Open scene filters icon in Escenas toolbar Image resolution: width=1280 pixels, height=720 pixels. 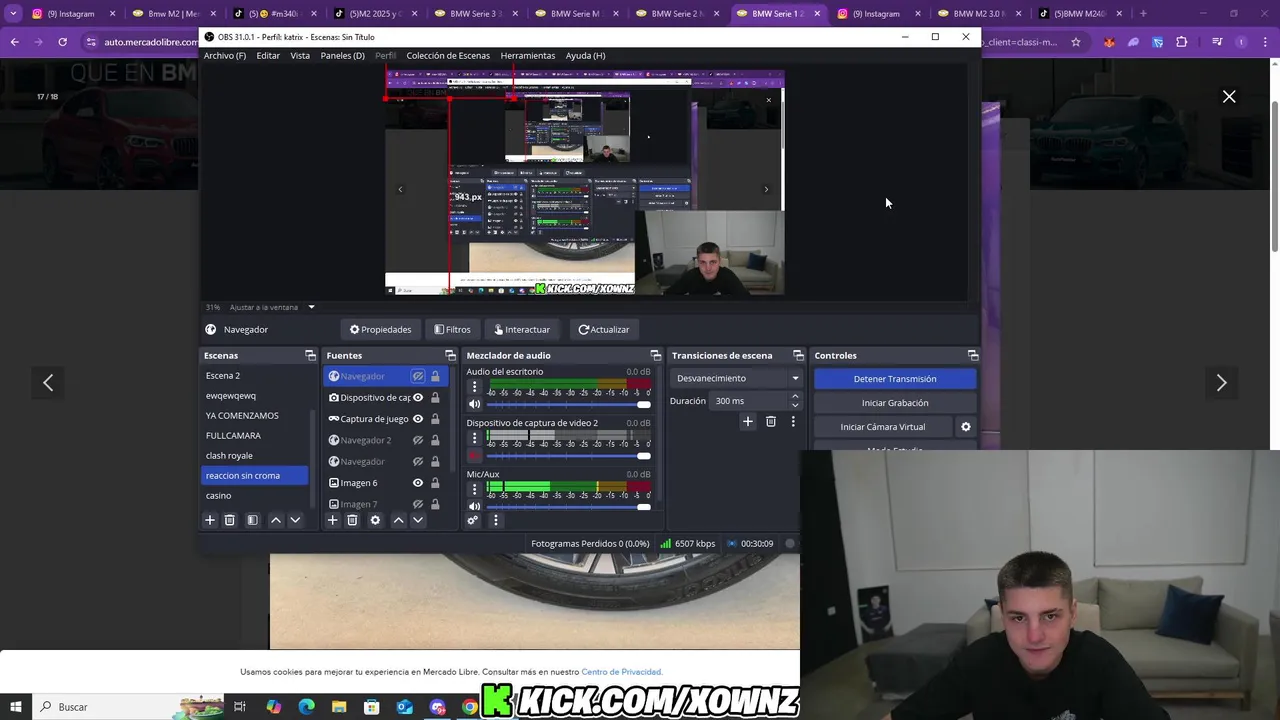(x=252, y=520)
